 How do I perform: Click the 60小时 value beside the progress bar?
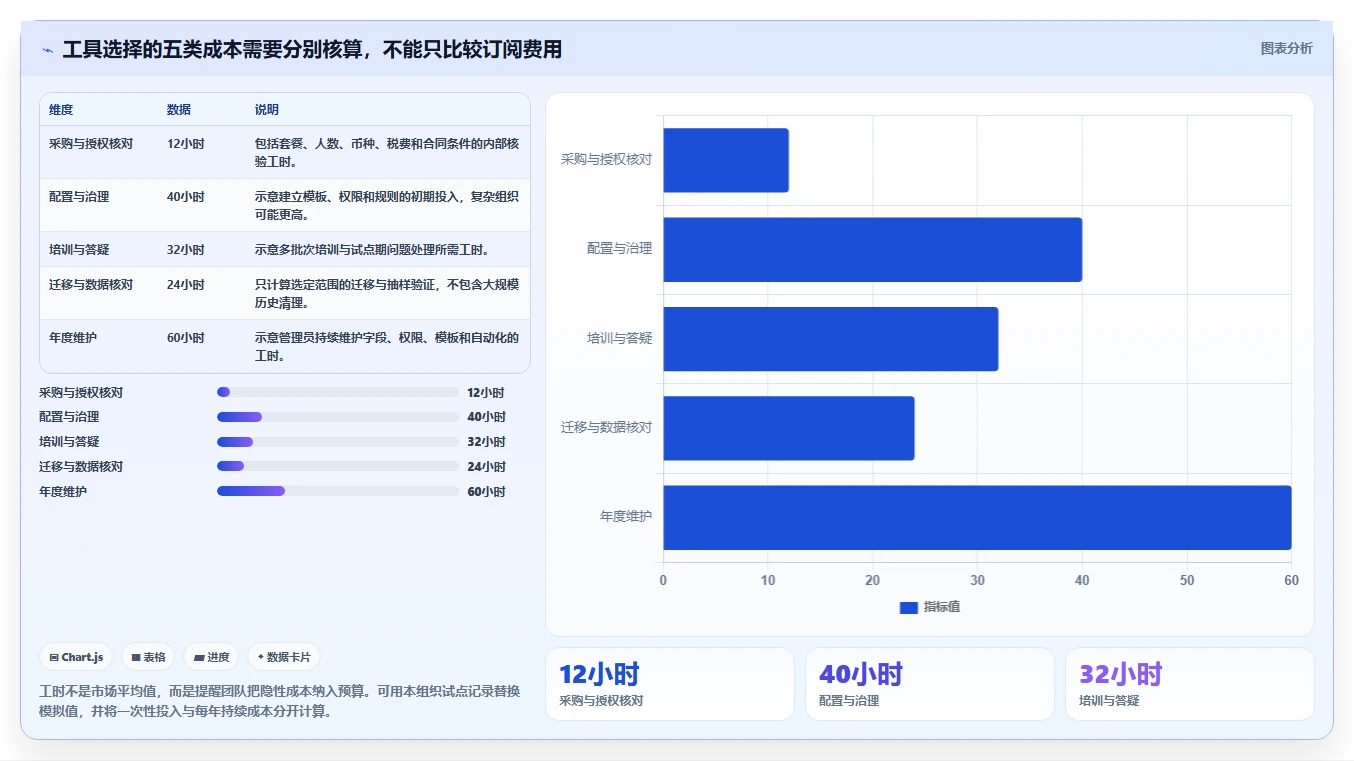click(x=486, y=492)
